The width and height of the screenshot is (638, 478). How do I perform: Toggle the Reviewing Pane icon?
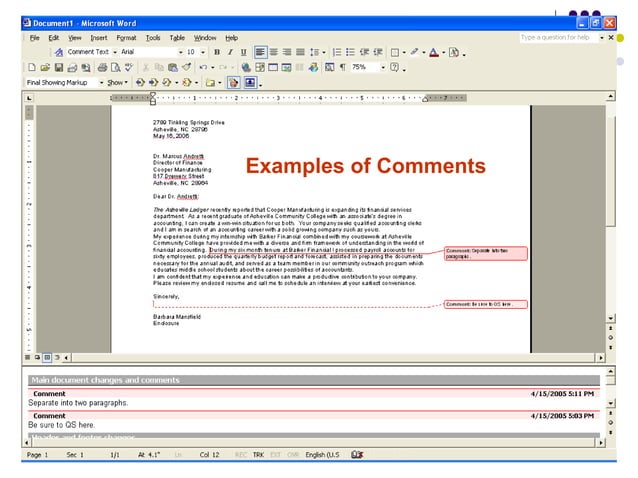click(x=249, y=82)
